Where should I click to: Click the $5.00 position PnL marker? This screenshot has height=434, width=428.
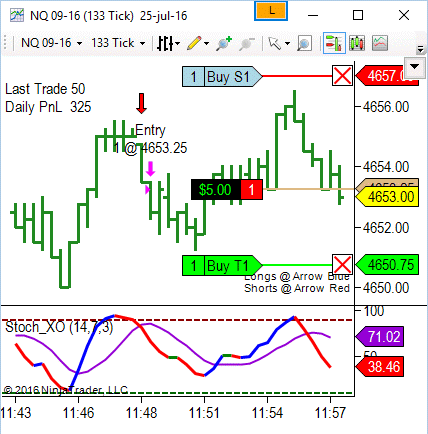click(x=216, y=190)
